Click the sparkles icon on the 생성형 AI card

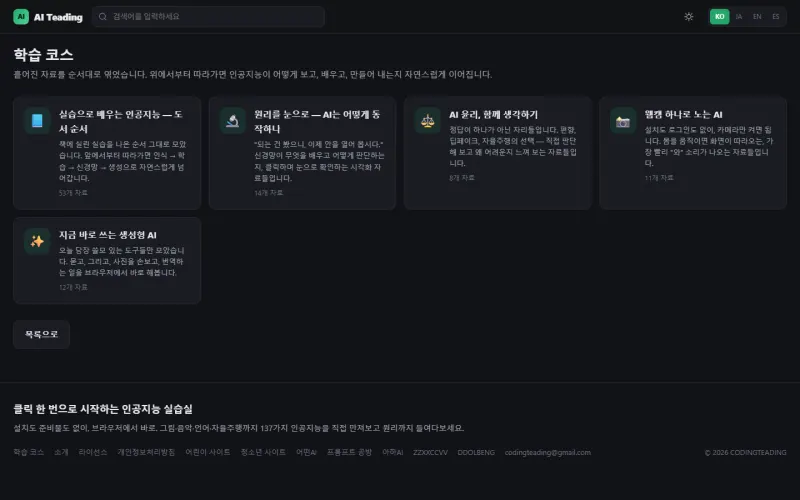pyautogui.click(x=37, y=241)
